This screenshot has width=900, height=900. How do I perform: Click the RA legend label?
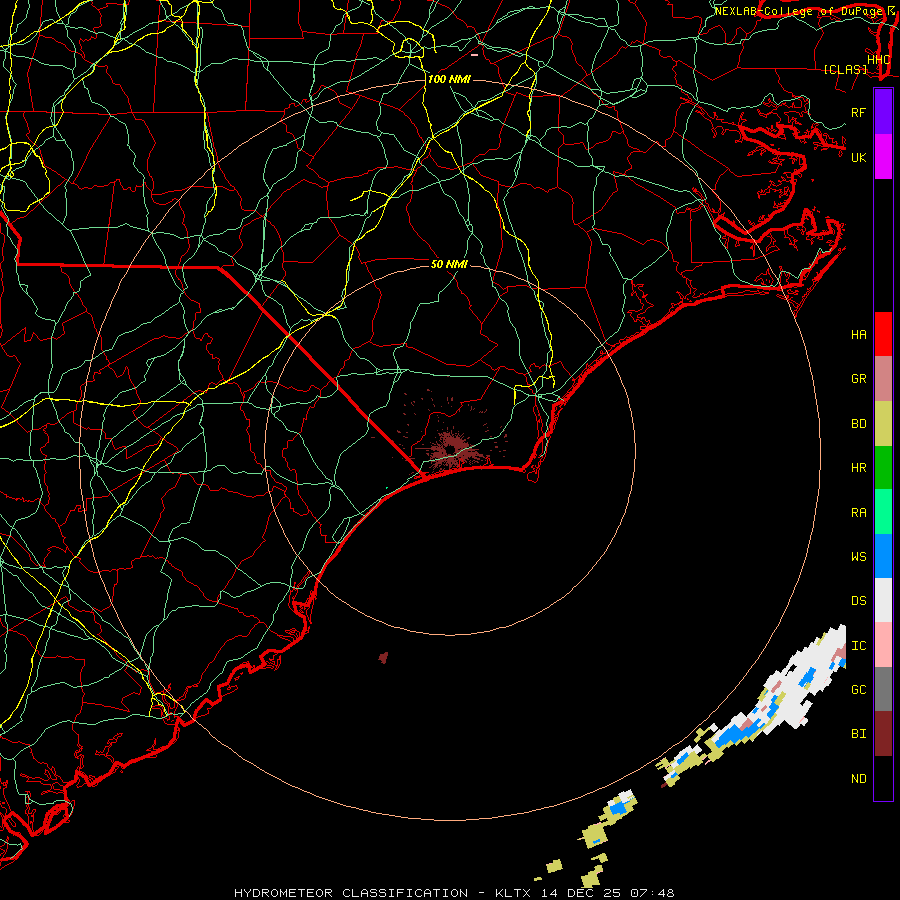(858, 513)
